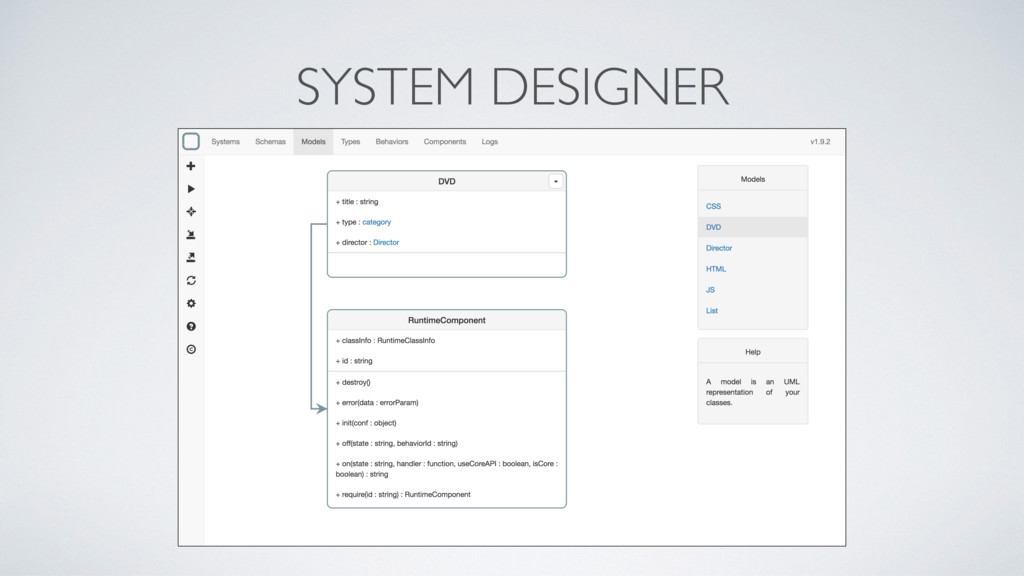
Task: Select CSS in the Models list
Action: [713, 206]
